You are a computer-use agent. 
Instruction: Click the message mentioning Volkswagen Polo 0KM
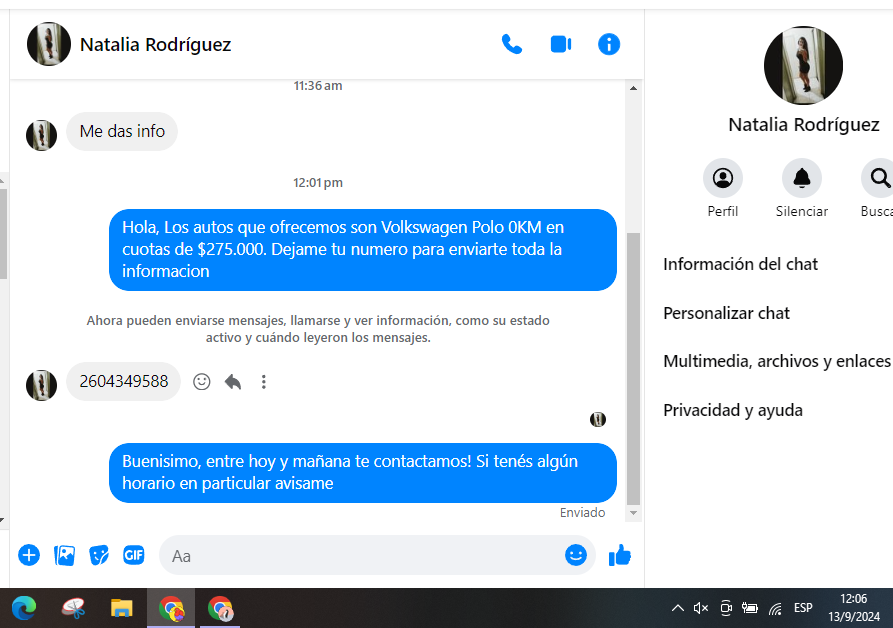363,249
